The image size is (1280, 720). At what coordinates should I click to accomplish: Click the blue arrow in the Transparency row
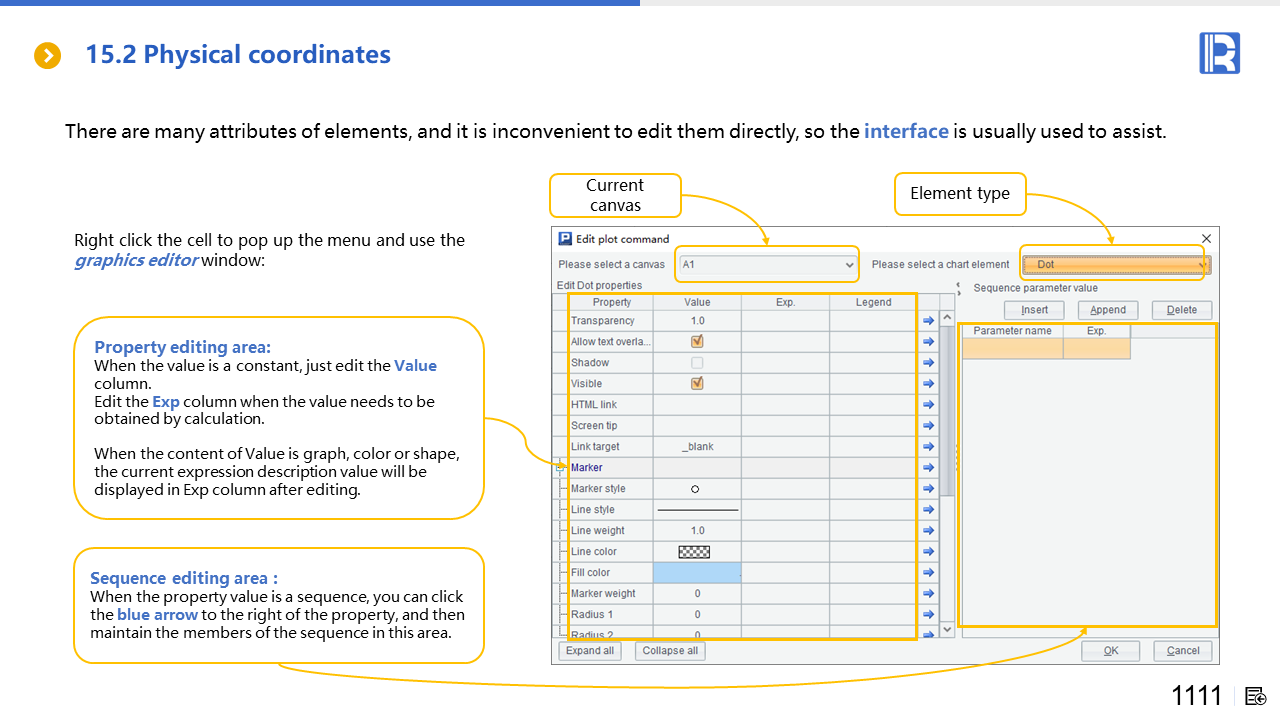tap(928, 321)
